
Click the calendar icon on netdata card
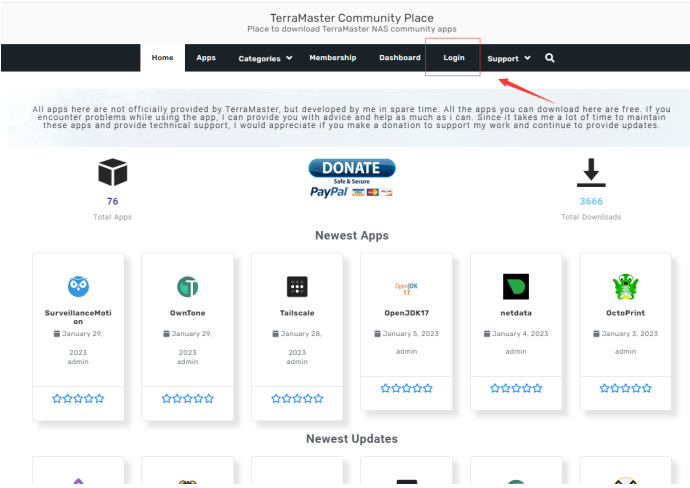pos(487,334)
